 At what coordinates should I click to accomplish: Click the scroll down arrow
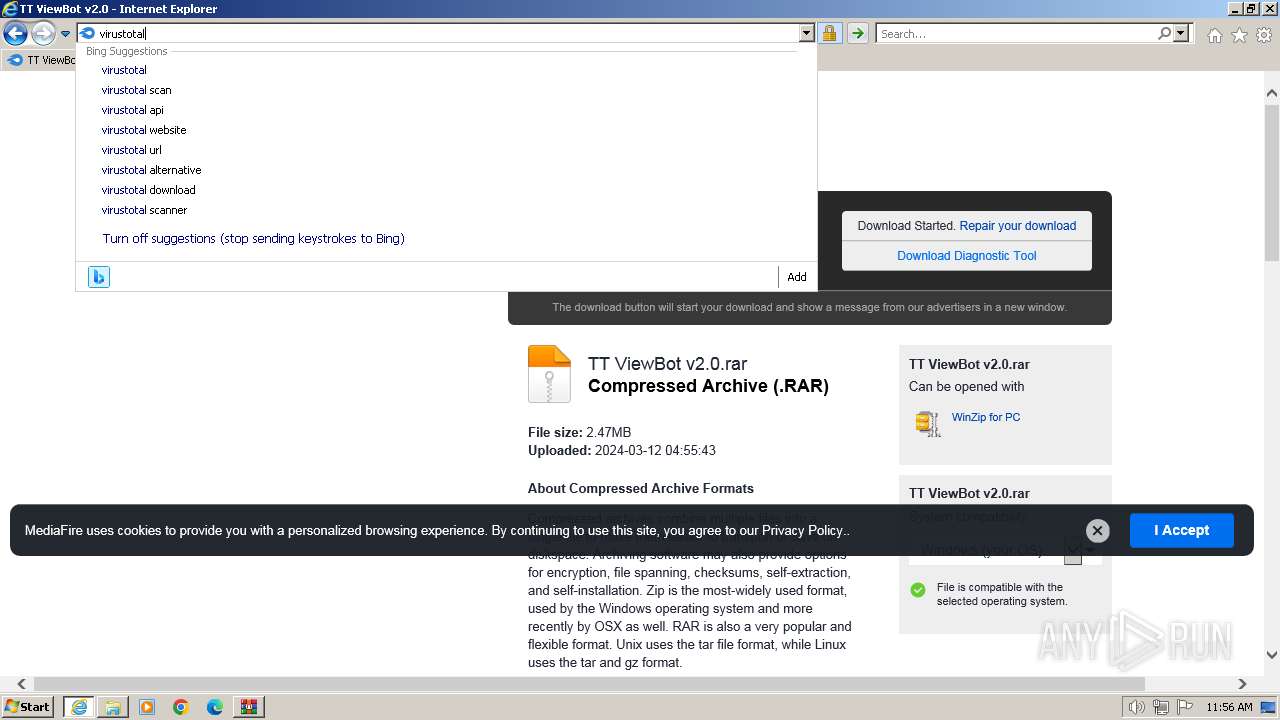tap(1271, 655)
